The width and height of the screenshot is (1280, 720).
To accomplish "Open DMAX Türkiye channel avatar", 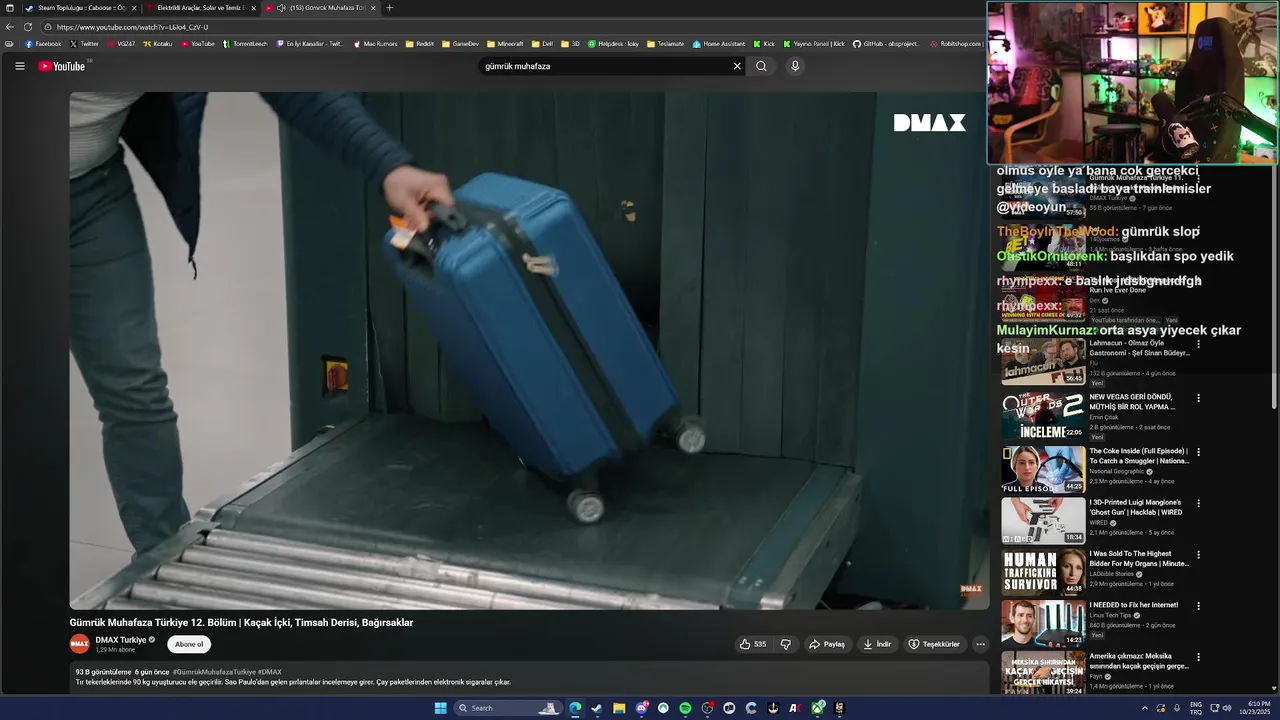I will coord(79,644).
